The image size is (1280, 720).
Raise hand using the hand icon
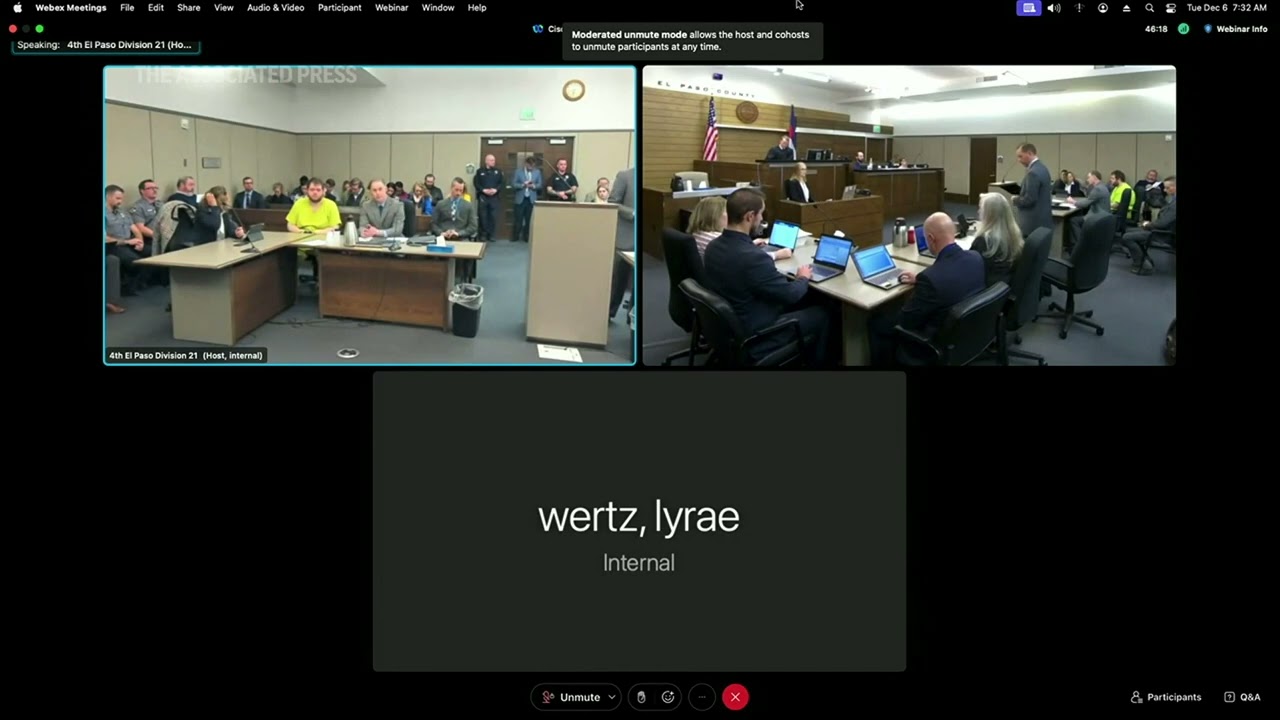pyautogui.click(x=641, y=697)
